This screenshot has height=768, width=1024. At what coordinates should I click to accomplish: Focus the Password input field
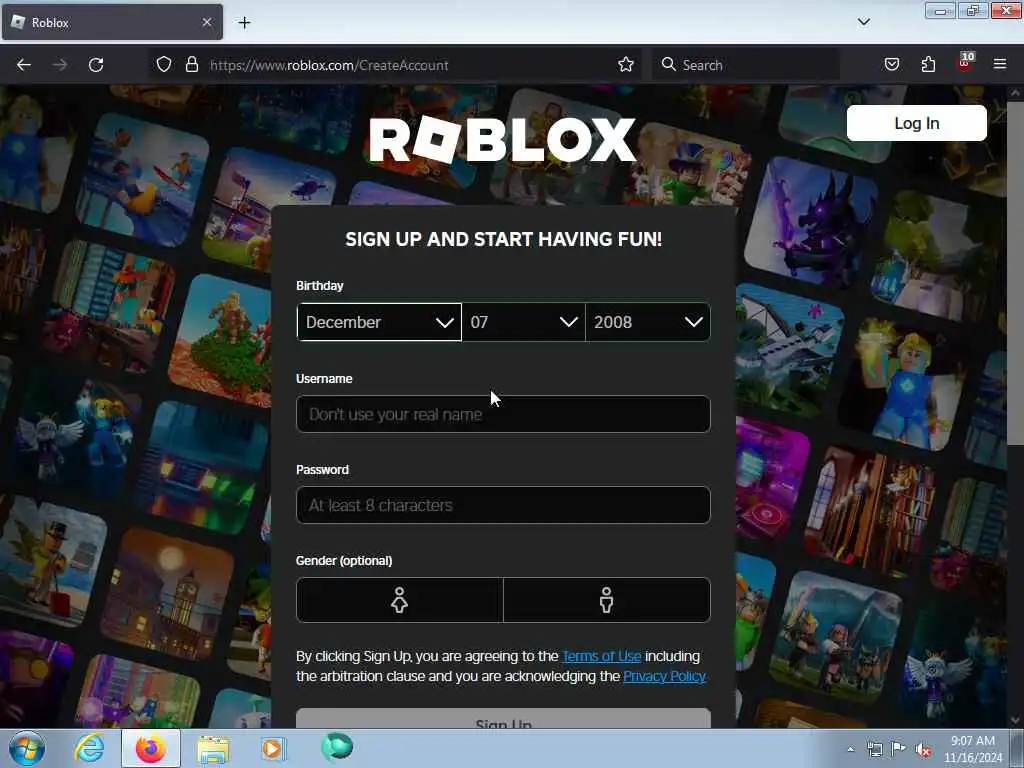[503, 505]
